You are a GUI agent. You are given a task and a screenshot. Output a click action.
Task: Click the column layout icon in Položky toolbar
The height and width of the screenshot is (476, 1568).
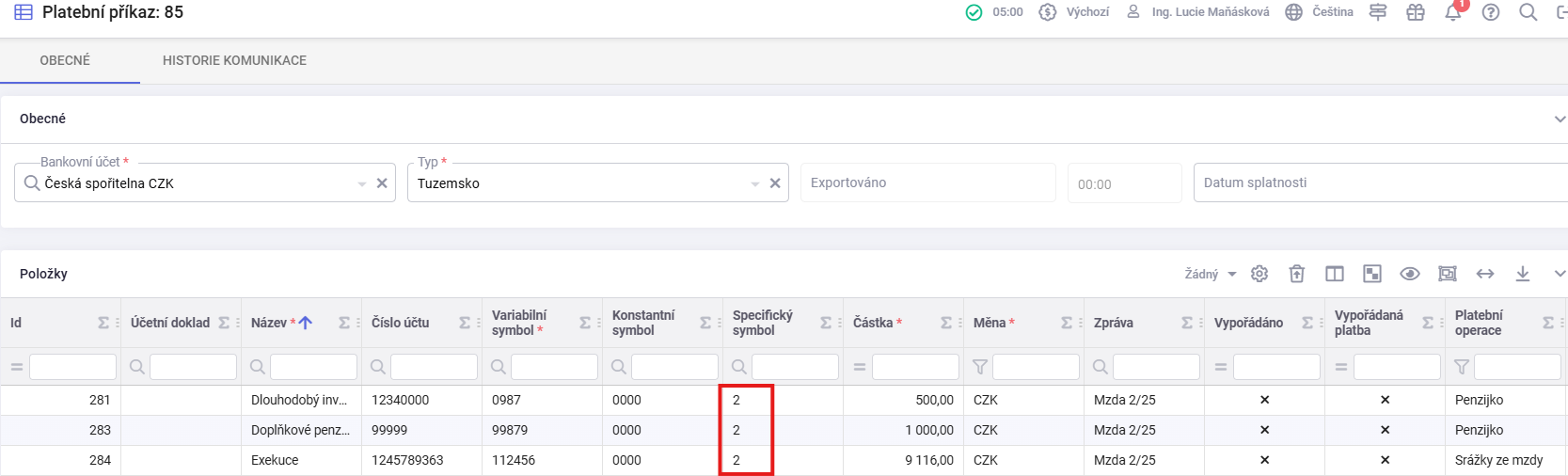tap(1335, 274)
